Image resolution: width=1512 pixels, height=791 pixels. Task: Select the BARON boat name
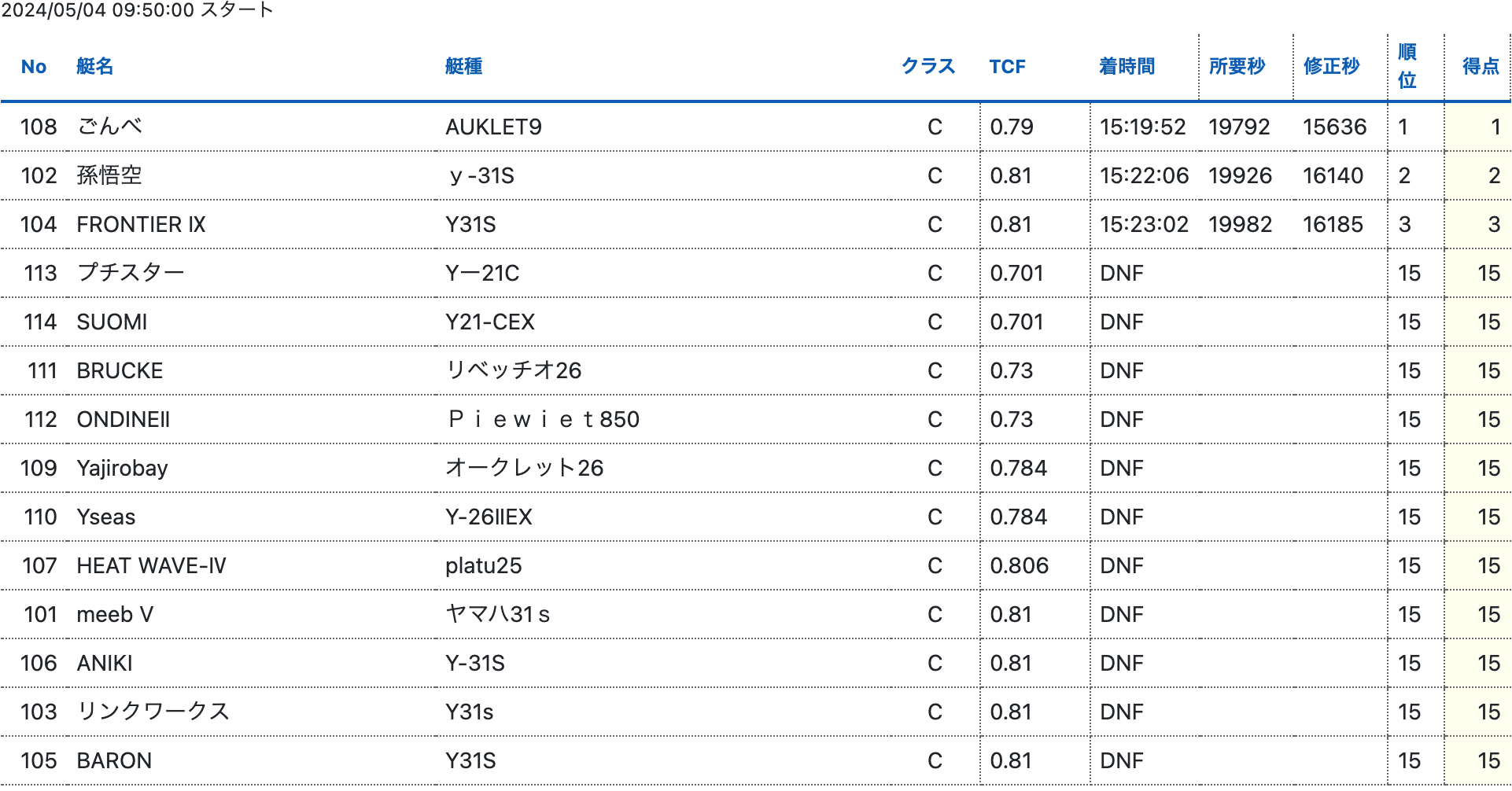[x=114, y=761]
